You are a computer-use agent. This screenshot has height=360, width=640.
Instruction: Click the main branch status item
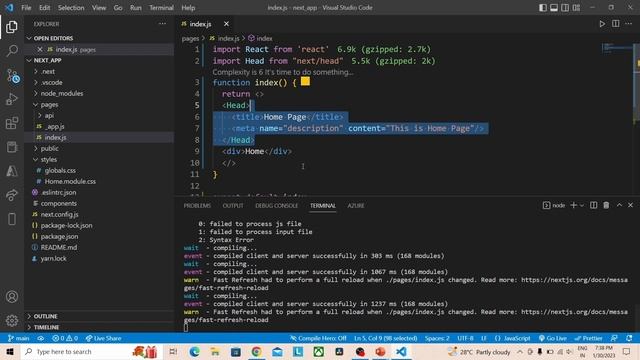pos(19,338)
